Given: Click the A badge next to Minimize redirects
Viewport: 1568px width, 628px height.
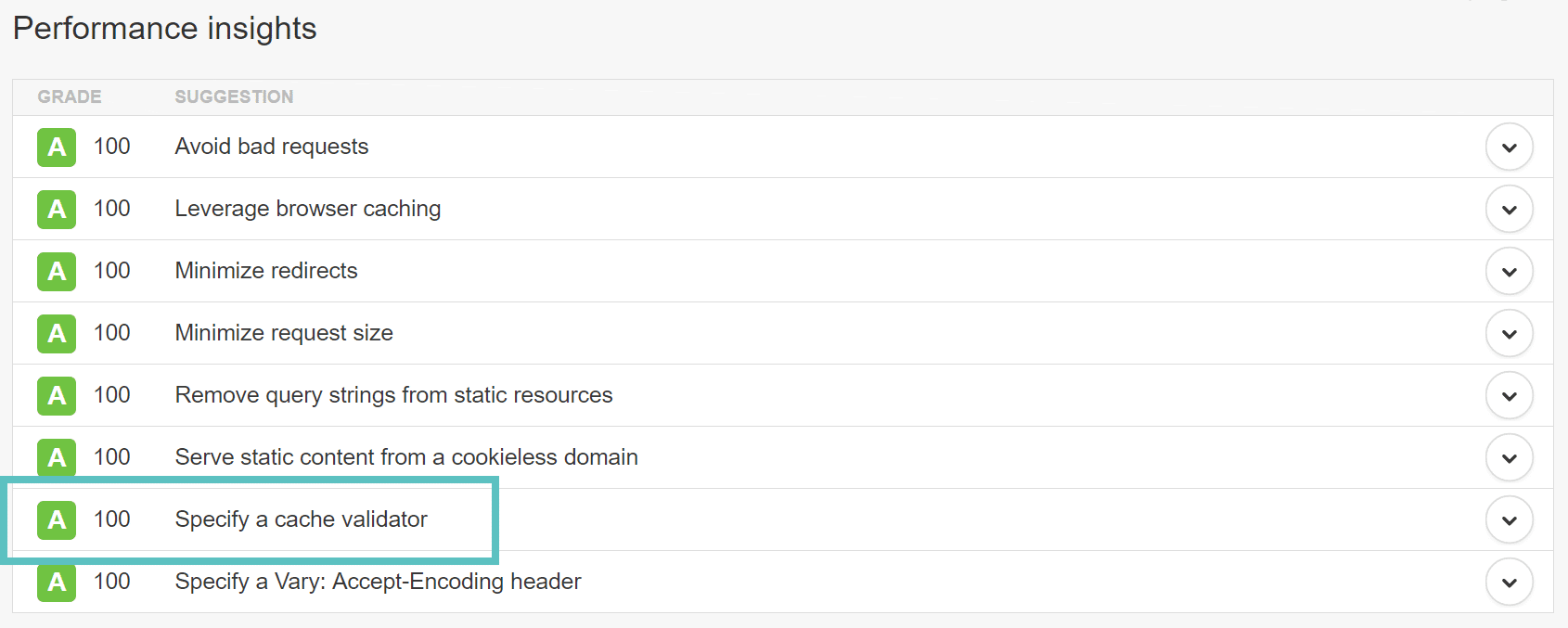Looking at the screenshot, I should 56,271.
